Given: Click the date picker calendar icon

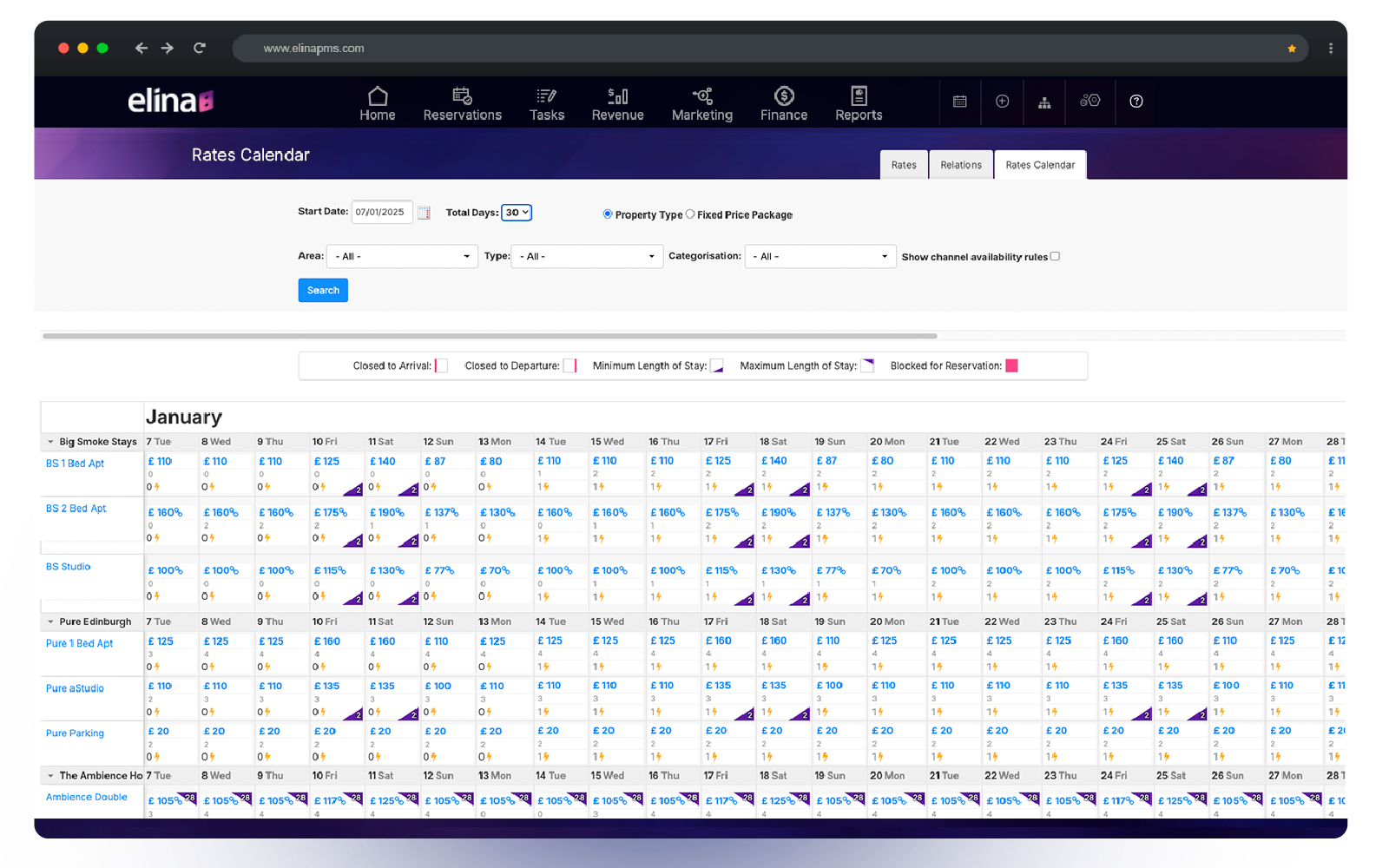Looking at the screenshot, I should 424,213.
